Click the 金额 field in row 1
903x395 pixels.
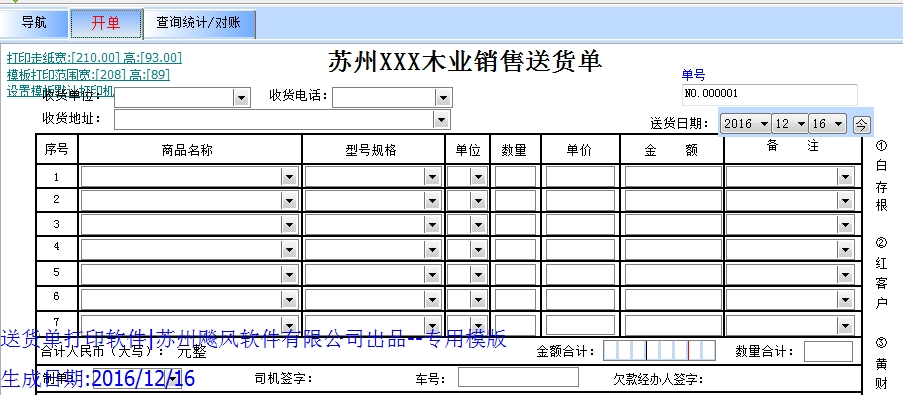673,177
